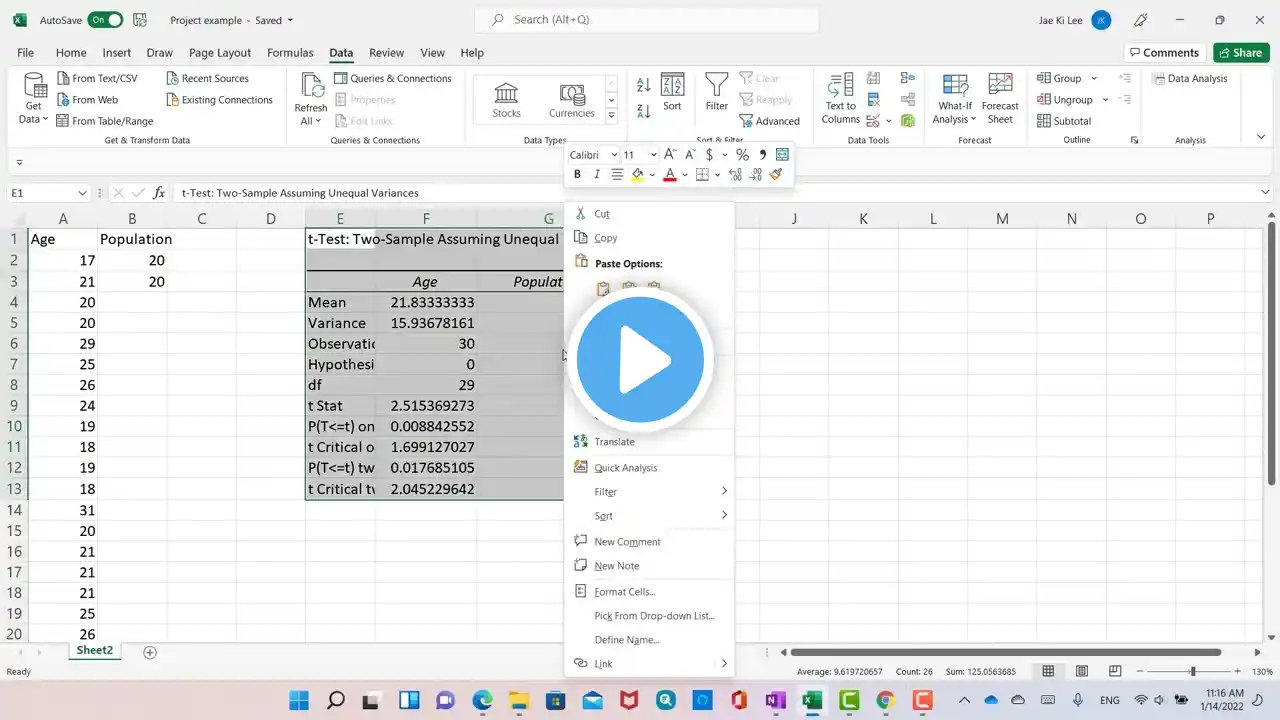Open Text to Columns wizard
Viewport: 1280px width, 720px height.
pyautogui.click(x=840, y=99)
